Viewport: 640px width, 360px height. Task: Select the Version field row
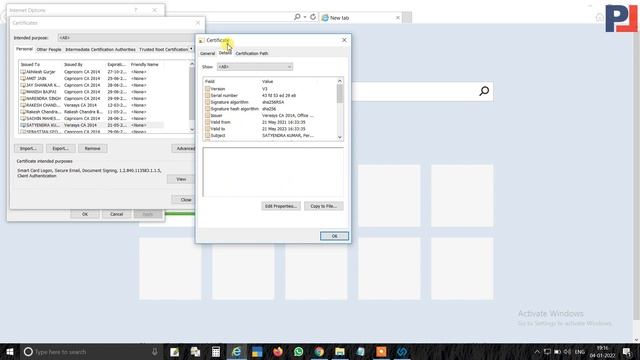coord(271,89)
